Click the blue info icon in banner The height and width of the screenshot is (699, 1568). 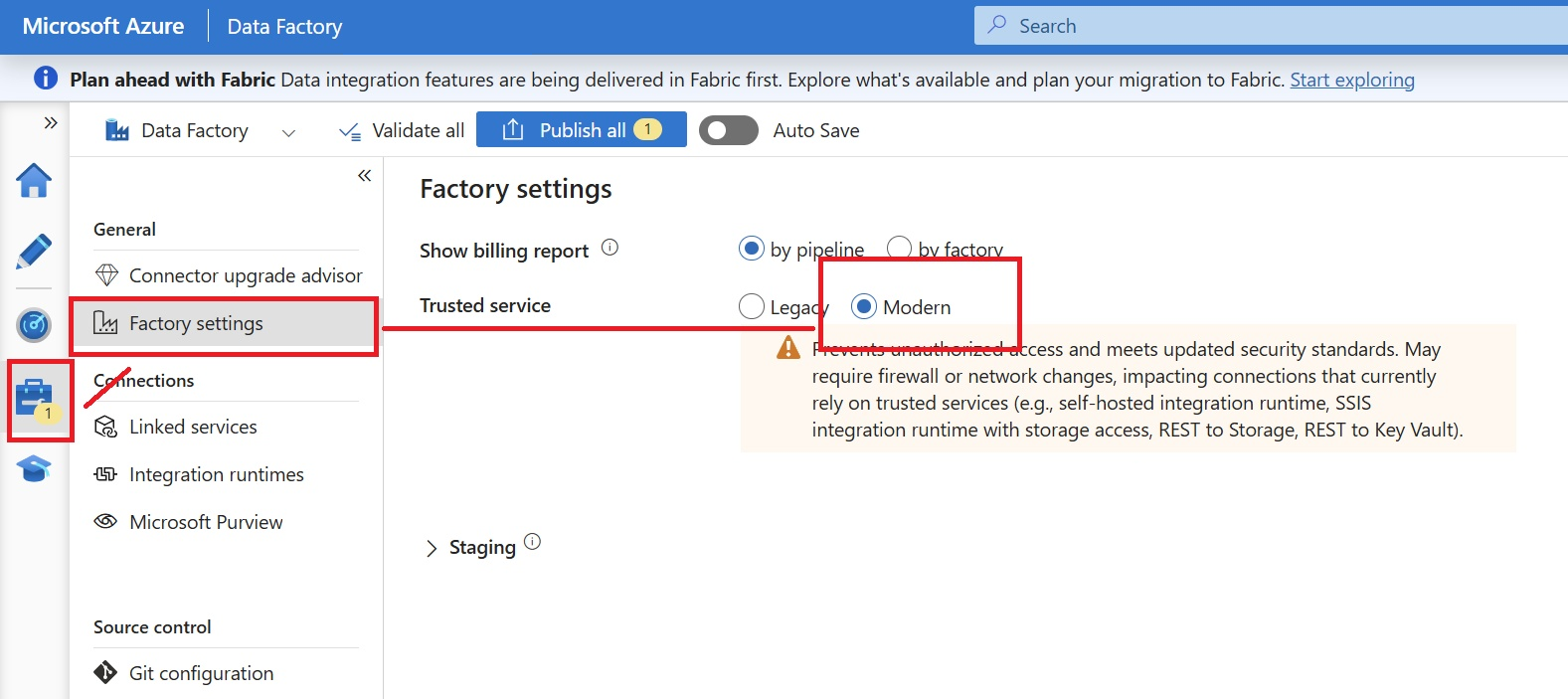[46, 79]
